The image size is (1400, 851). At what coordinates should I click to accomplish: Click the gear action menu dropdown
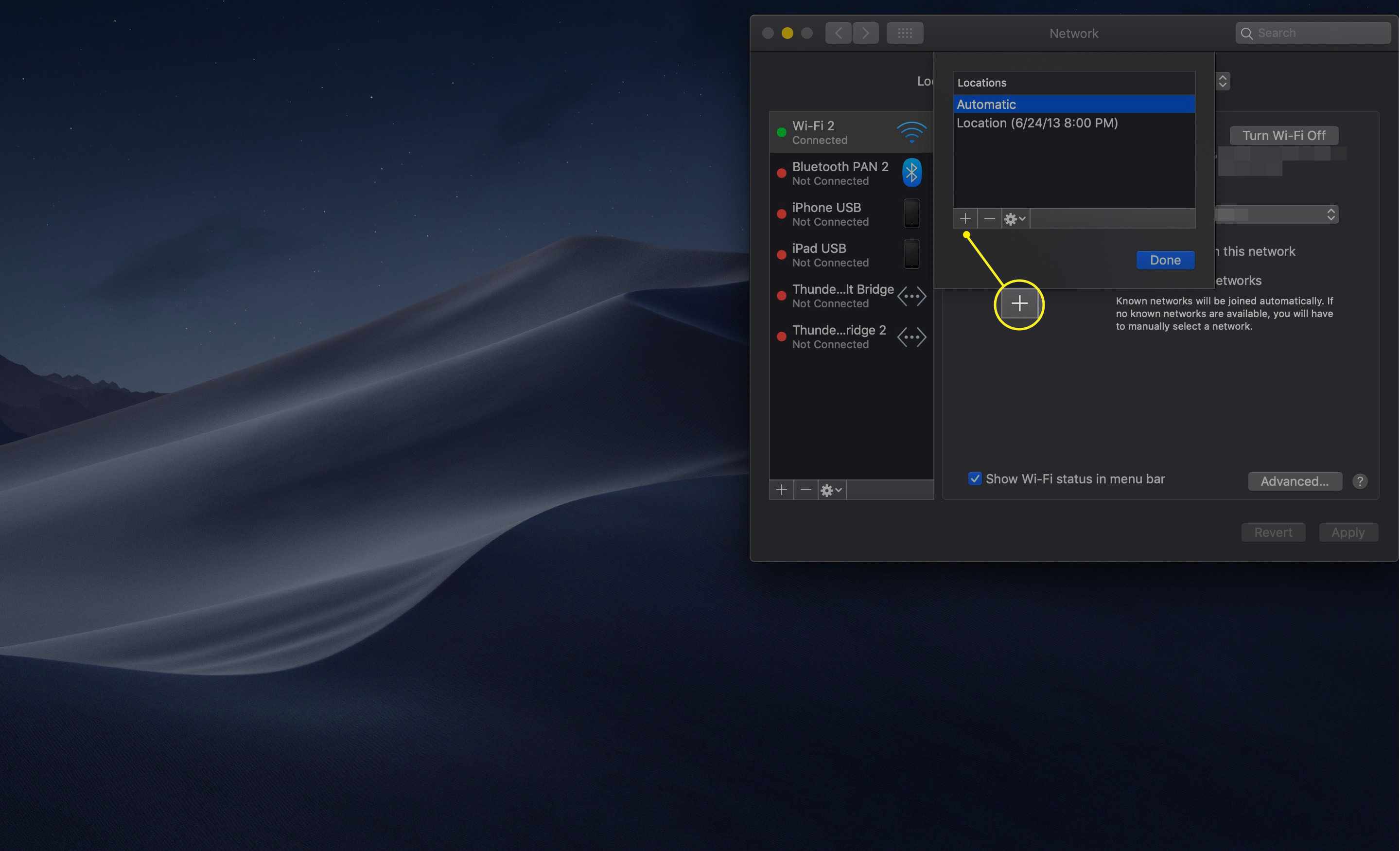(x=1014, y=218)
